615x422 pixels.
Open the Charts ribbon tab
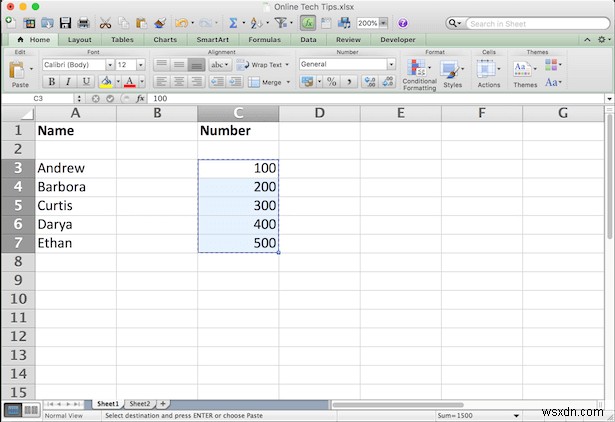point(165,40)
